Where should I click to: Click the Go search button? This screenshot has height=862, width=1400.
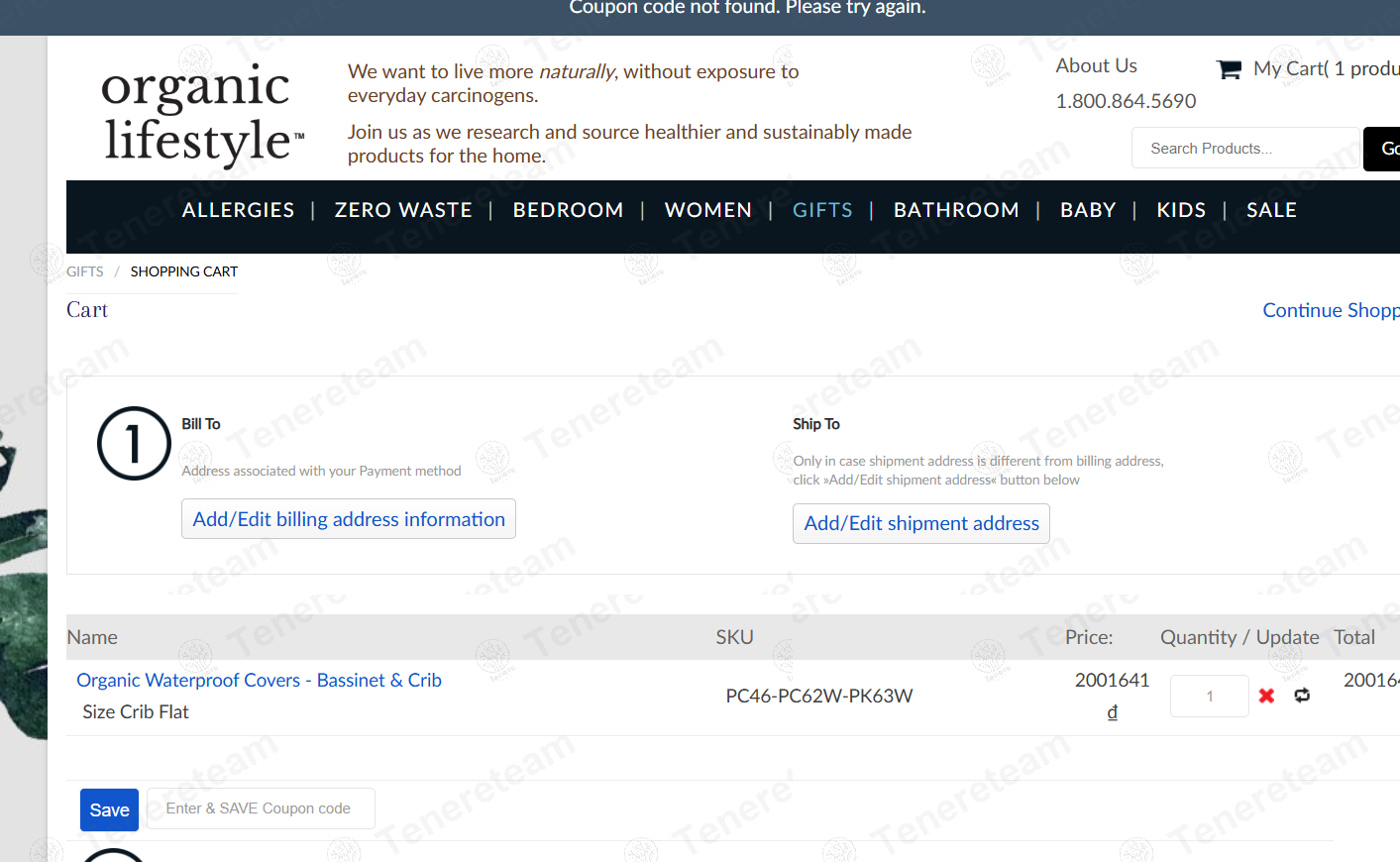(1383, 149)
